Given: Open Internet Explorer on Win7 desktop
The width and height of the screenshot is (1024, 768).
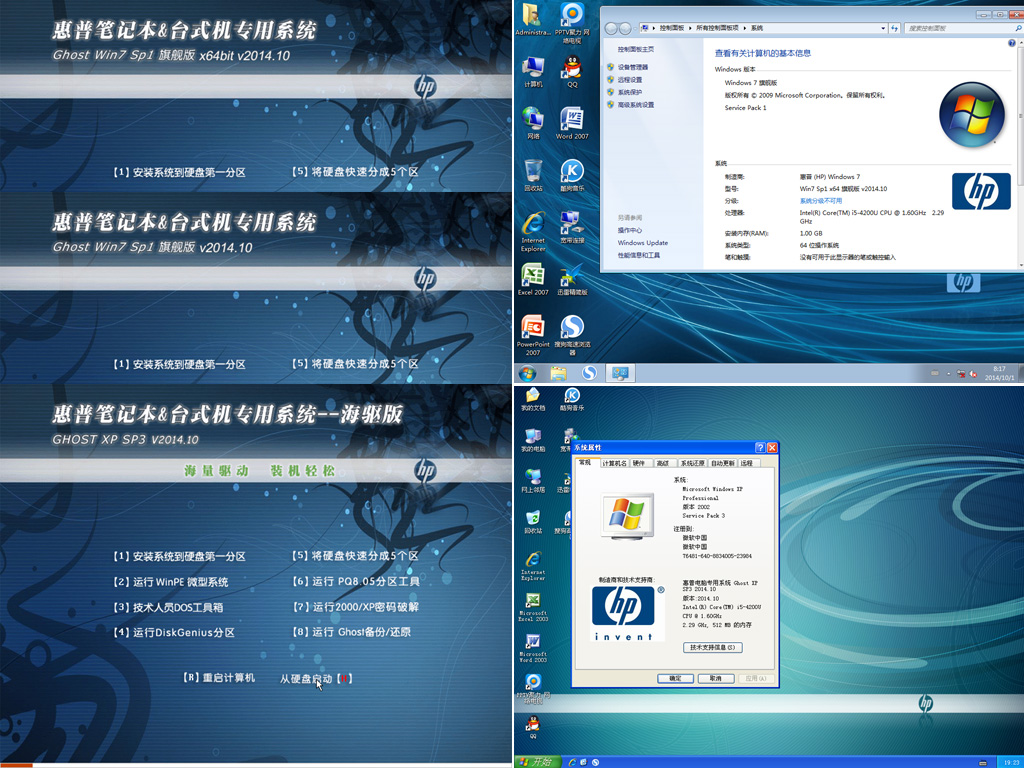Looking at the screenshot, I should [x=533, y=232].
